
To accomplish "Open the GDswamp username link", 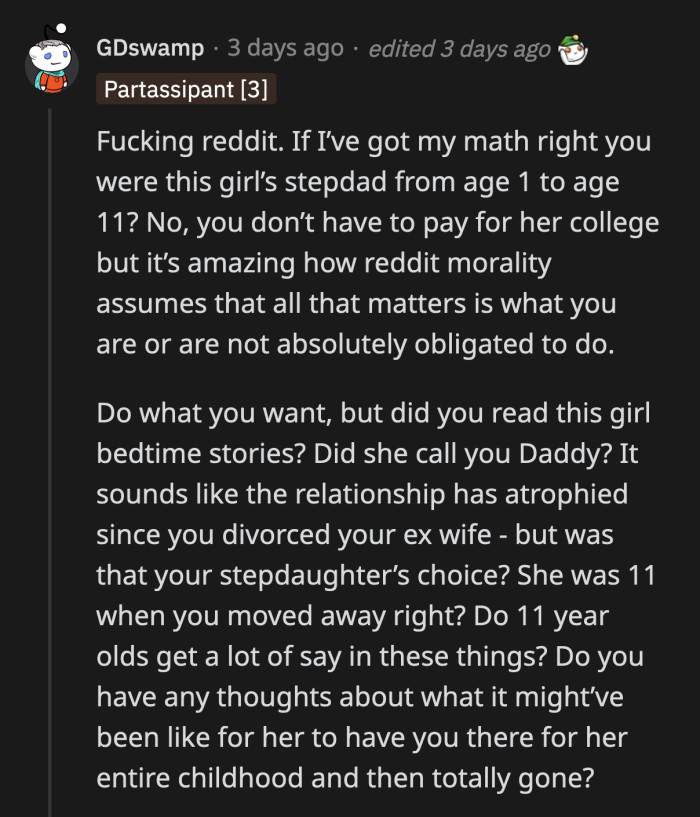I will [147, 46].
